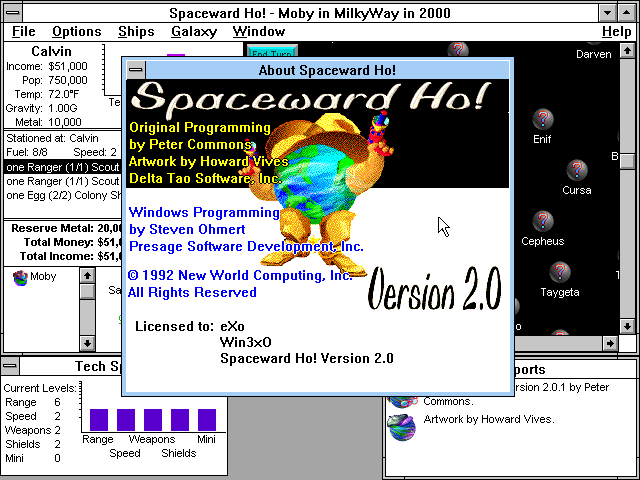This screenshot has height=480, width=640.
Task: Click the Range level 6 row
Action: 33,402
